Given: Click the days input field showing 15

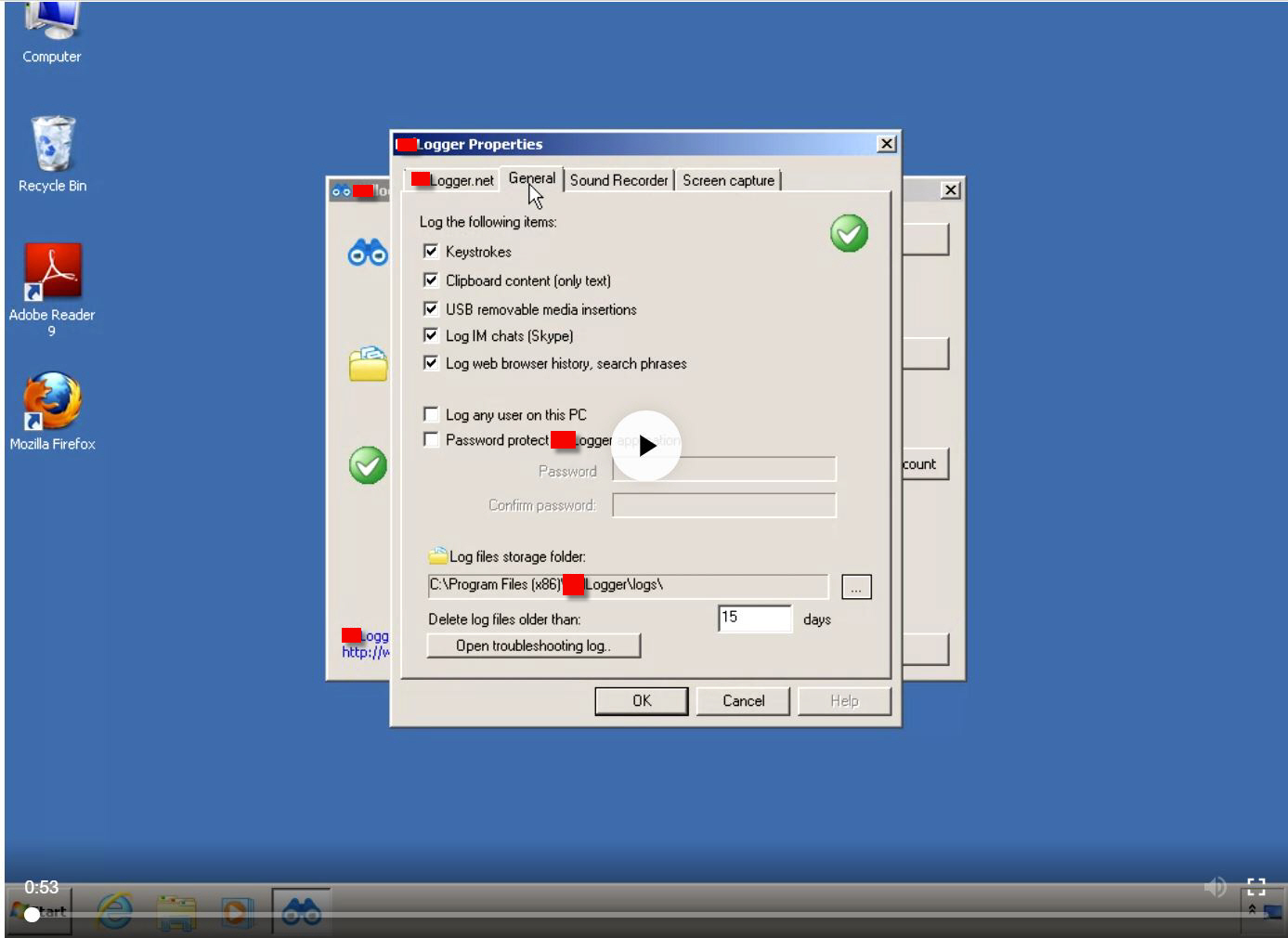Looking at the screenshot, I should click(x=755, y=619).
